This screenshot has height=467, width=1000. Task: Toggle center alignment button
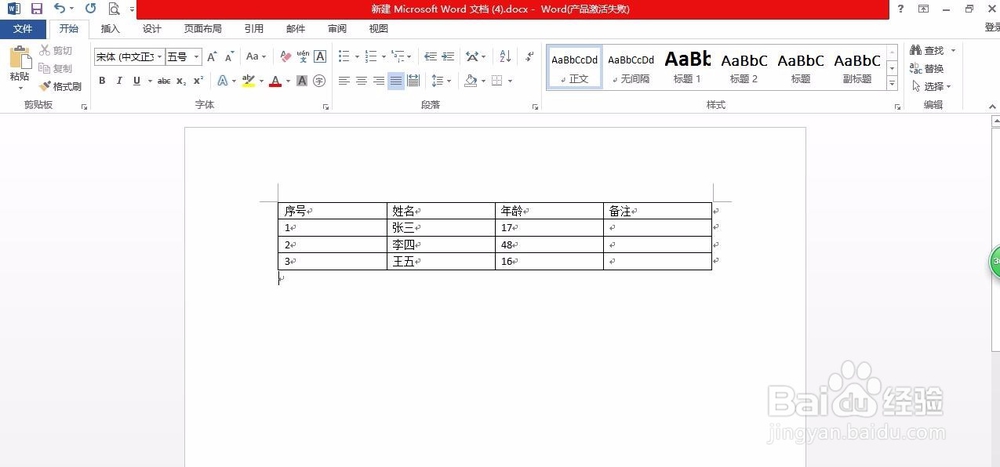[362, 81]
